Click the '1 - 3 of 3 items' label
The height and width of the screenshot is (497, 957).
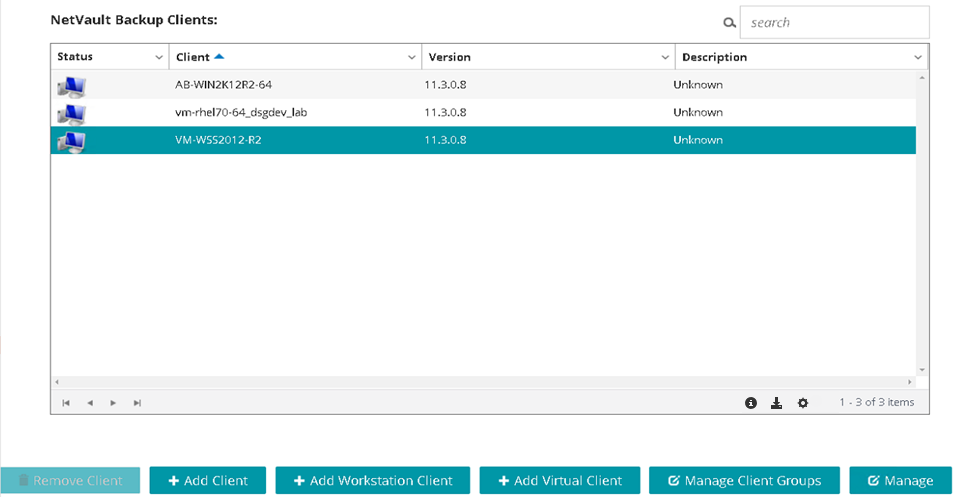pyautogui.click(x=876, y=402)
